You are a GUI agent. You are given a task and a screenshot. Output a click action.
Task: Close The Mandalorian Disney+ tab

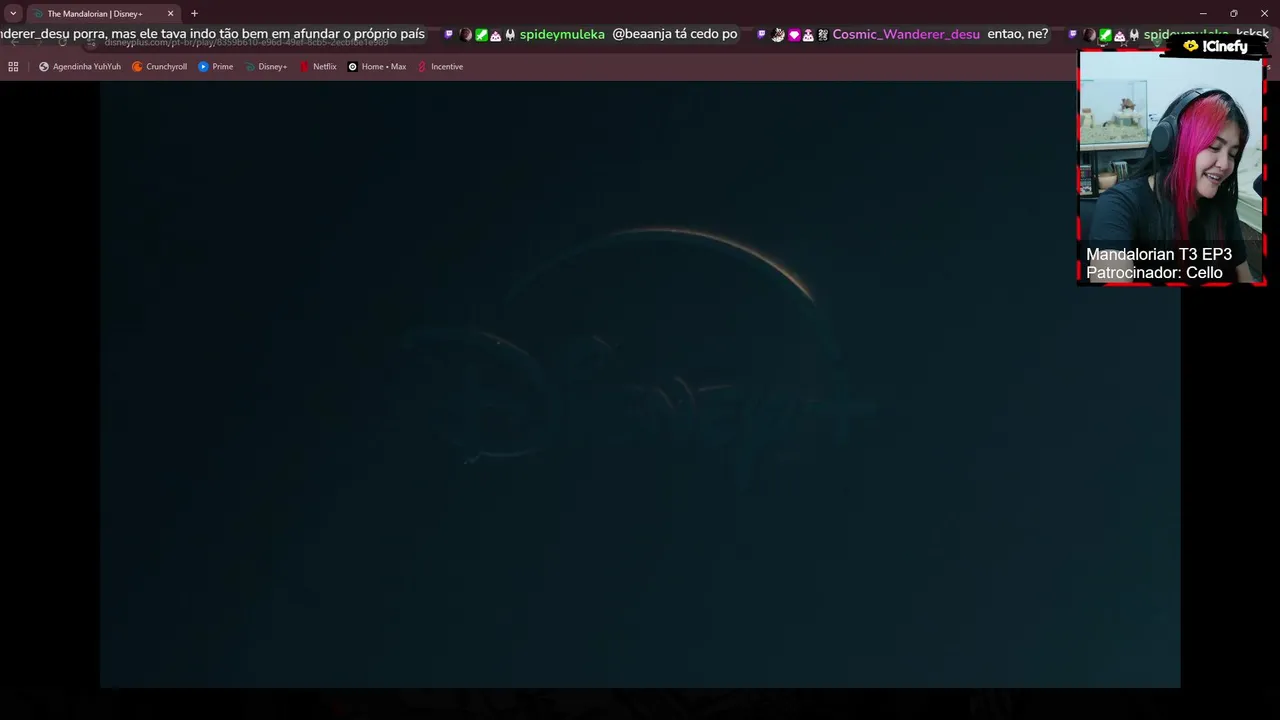pos(170,13)
